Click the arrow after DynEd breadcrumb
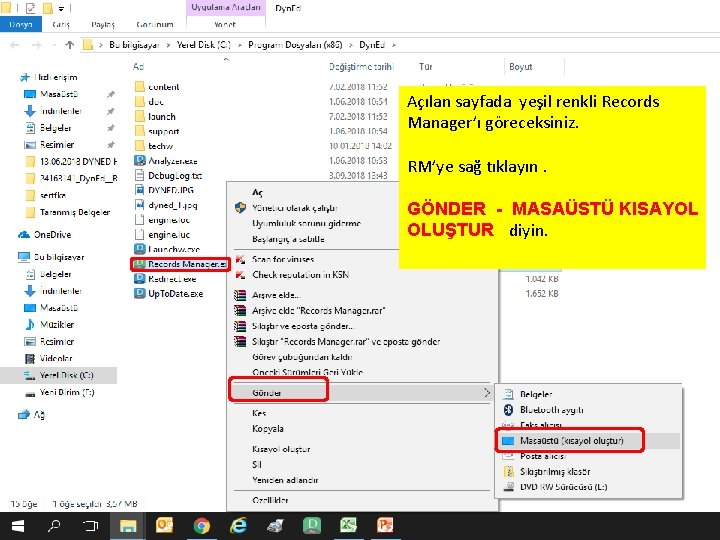Screen dimensions: 720x540 point(394,45)
